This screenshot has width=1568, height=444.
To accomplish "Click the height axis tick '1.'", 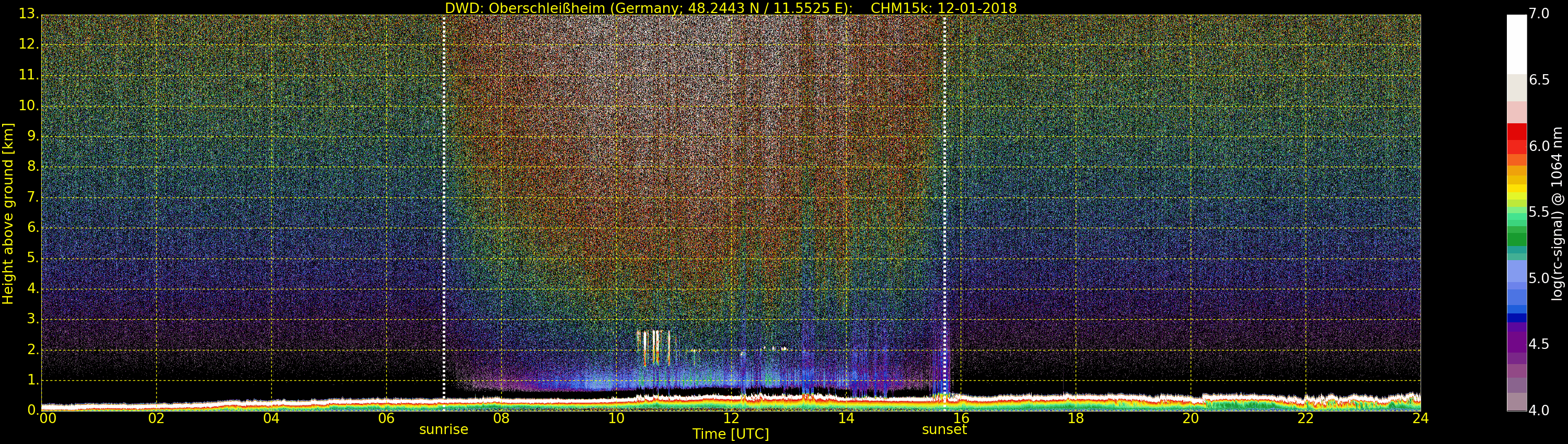I will 33,380.
